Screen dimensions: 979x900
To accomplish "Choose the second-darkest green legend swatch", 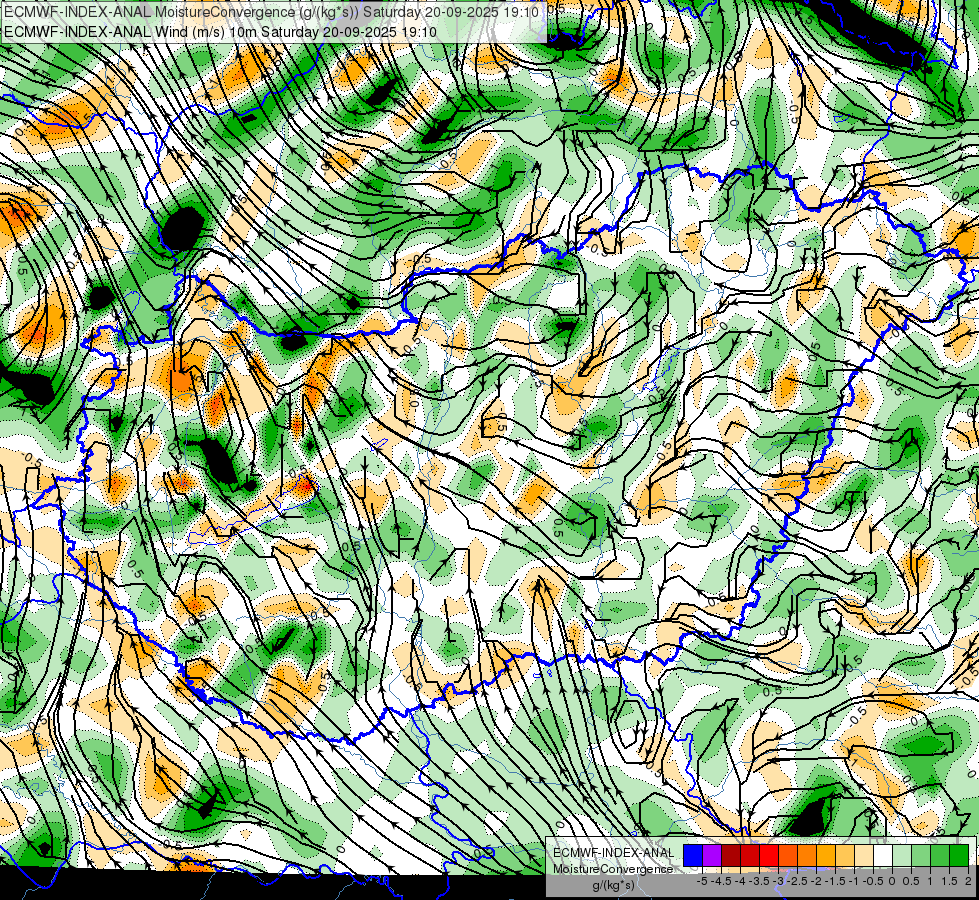I will (940, 855).
